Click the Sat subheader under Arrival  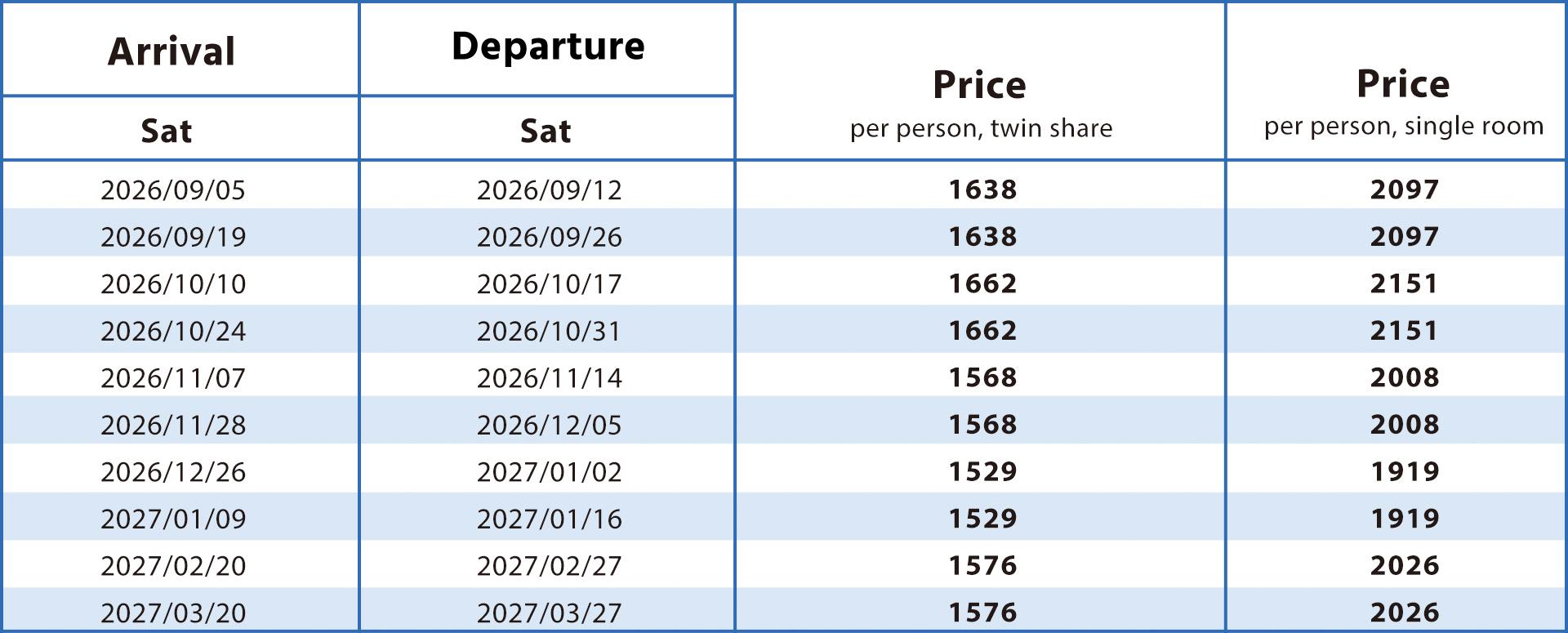click(x=167, y=131)
